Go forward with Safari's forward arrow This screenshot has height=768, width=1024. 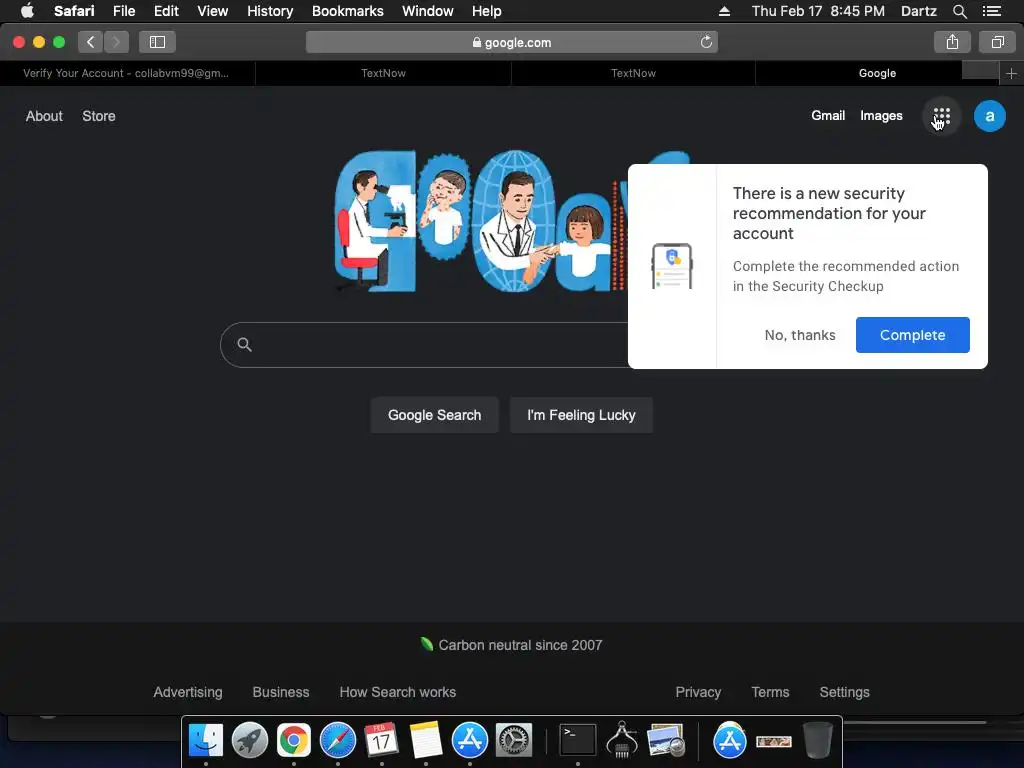(x=116, y=42)
